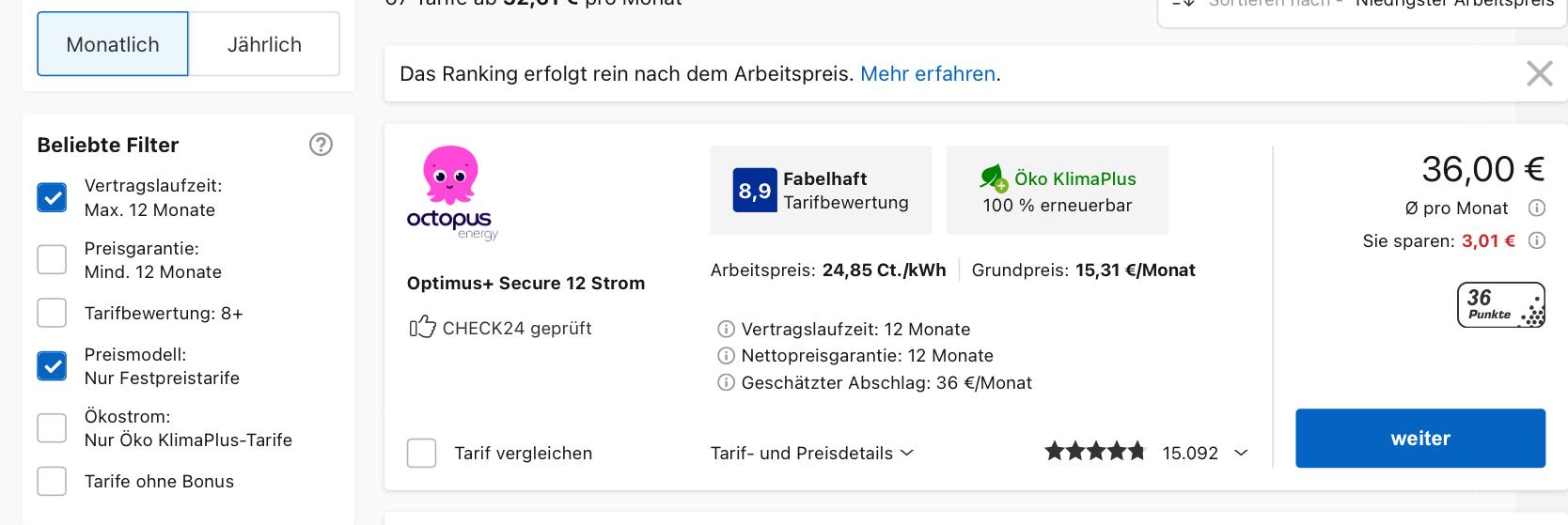Click the info icon next to Ø pro Monat
1568x525 pixels.
point(1537,208)
